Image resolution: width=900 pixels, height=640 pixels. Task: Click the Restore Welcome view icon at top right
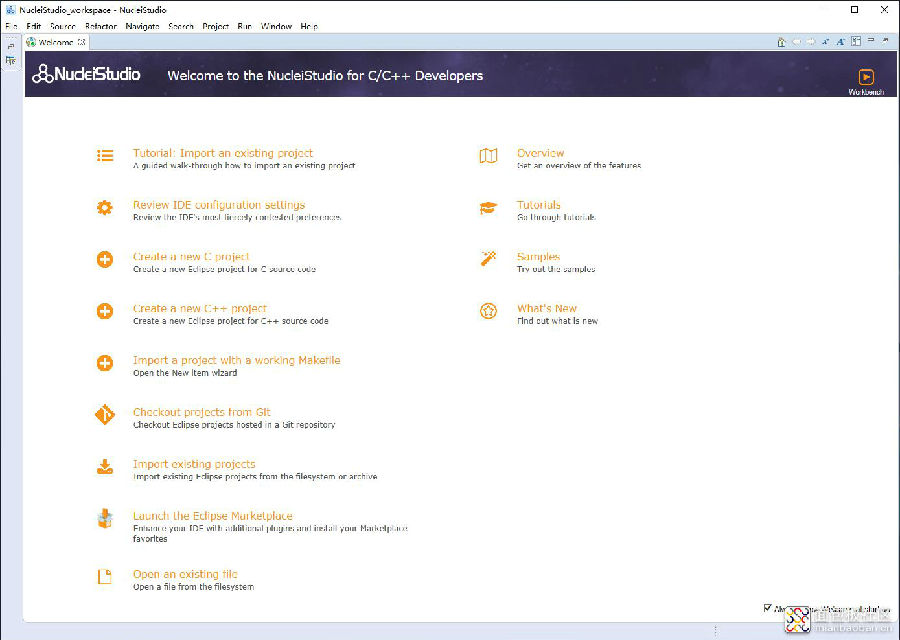885,40
